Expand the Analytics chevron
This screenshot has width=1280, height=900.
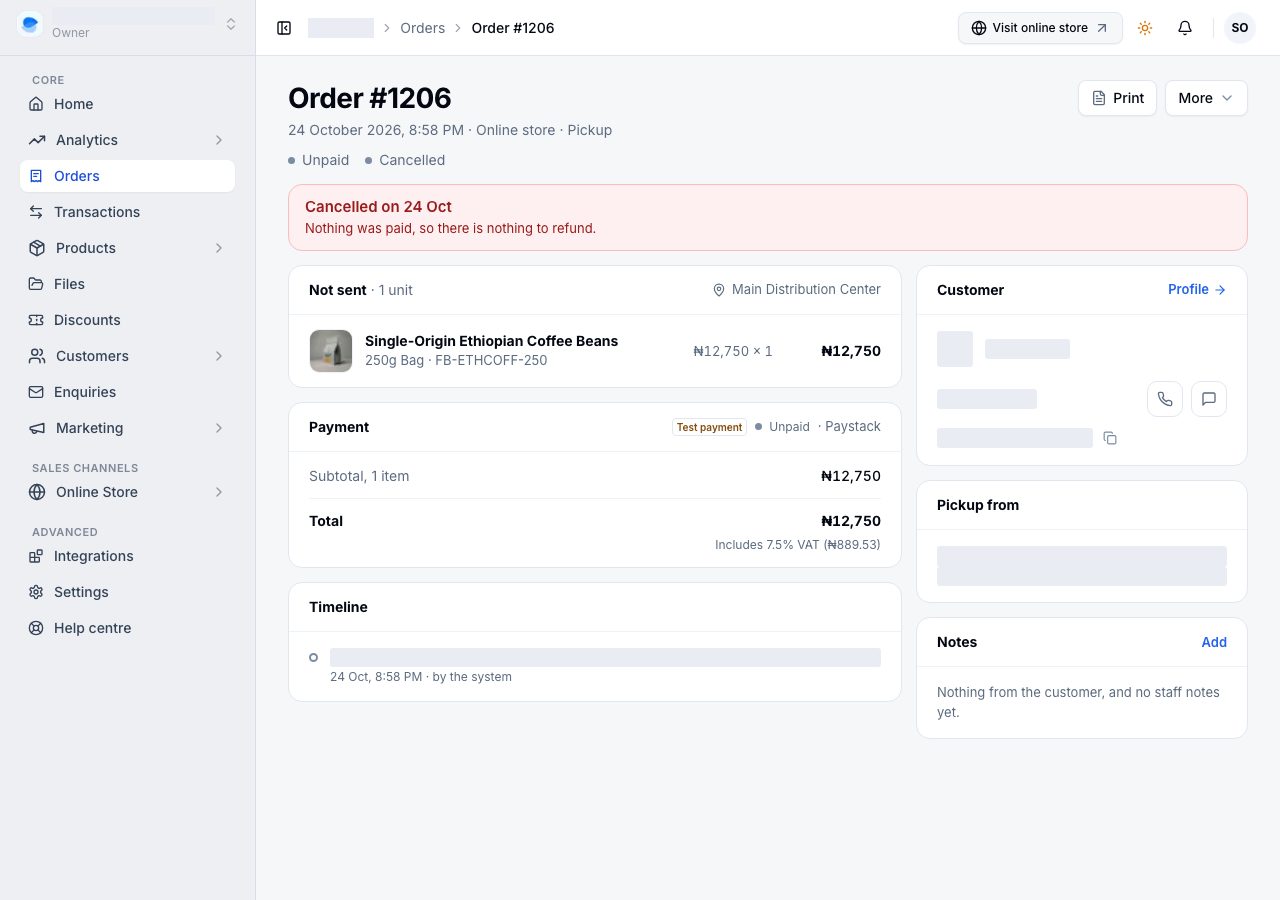pos(219,140)
